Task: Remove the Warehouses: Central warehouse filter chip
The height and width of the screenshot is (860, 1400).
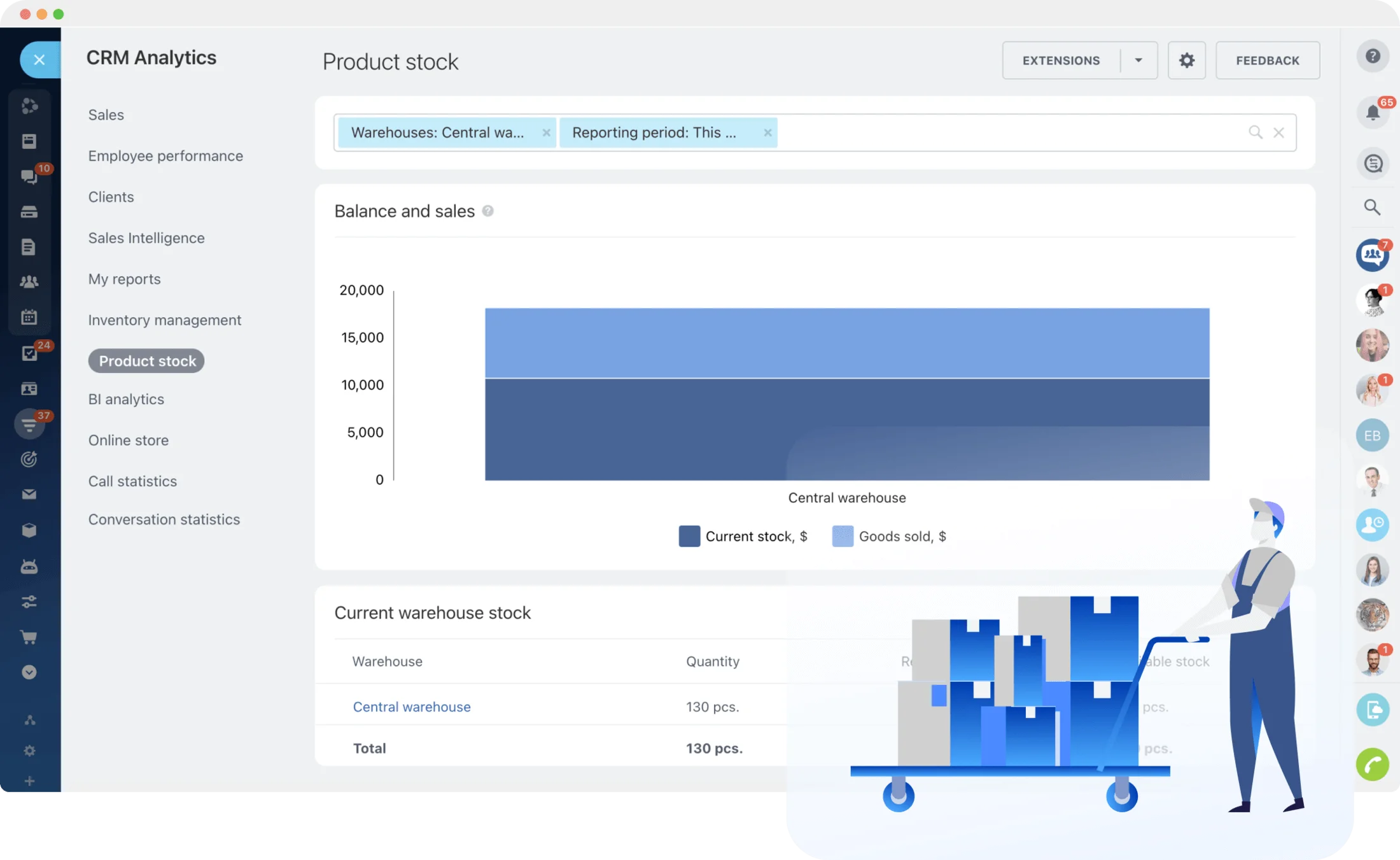Action: (x=546, y=132)
